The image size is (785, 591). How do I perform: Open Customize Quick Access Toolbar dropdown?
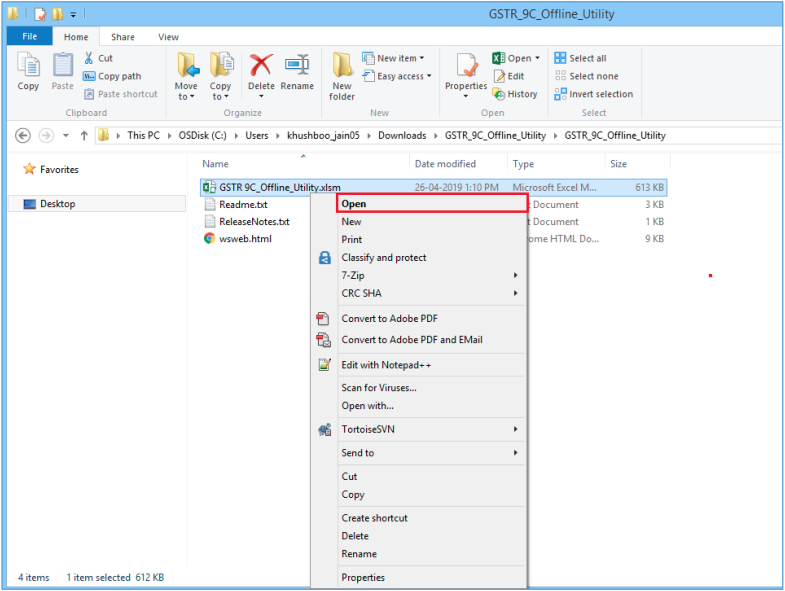73,15
